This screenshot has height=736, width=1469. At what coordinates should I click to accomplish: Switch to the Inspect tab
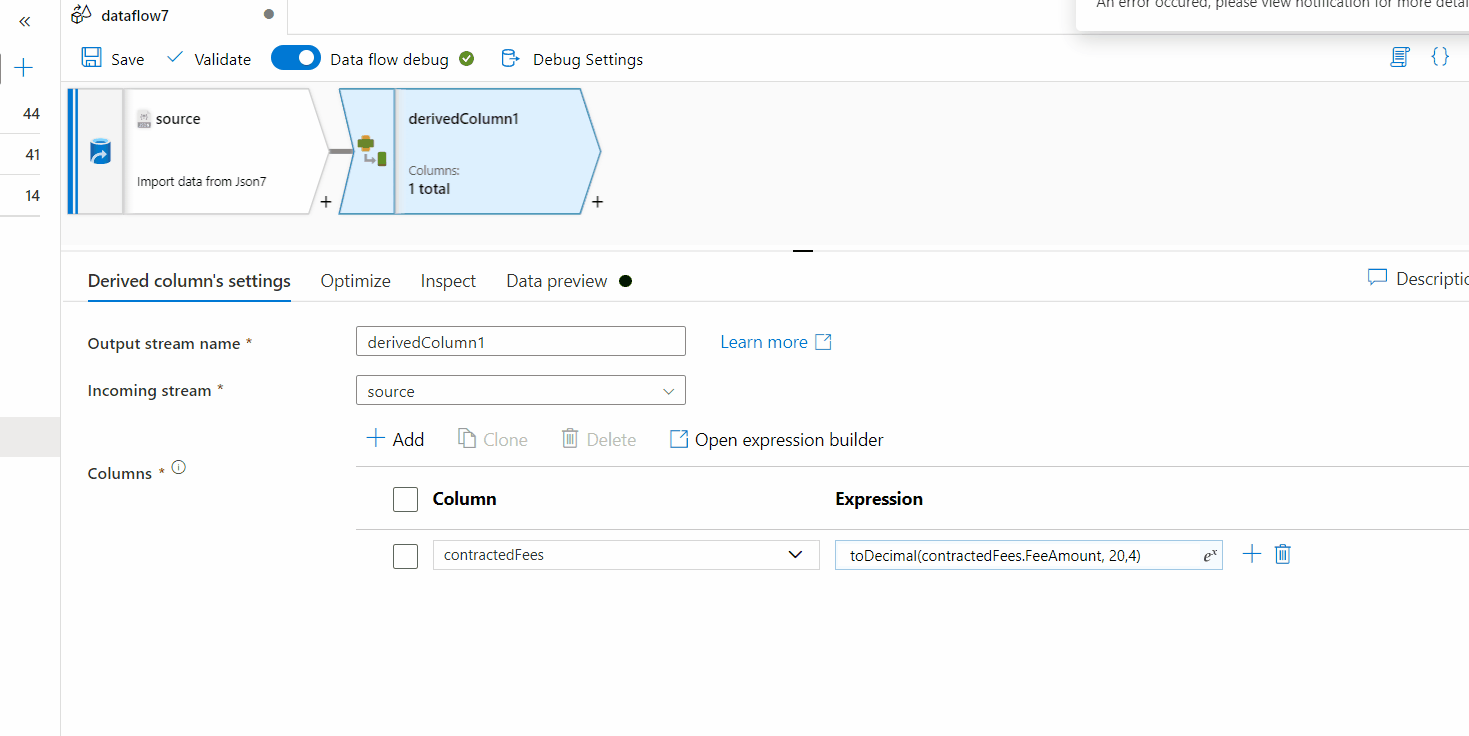448,281
